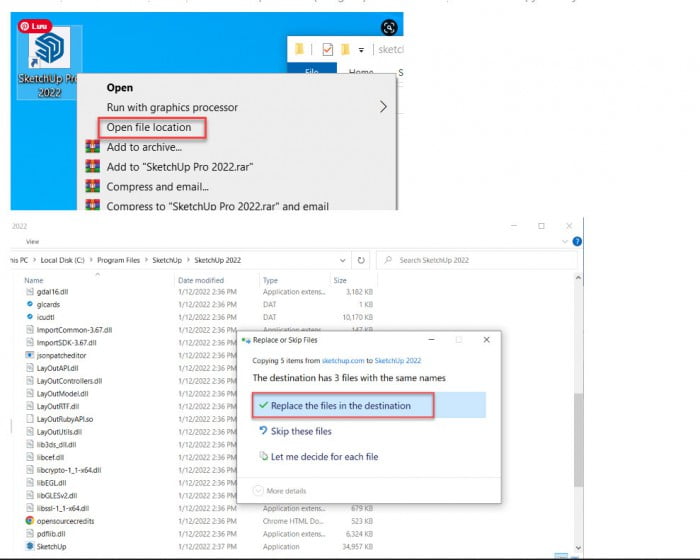Click the visual search lens icon on image

[389, 27]
